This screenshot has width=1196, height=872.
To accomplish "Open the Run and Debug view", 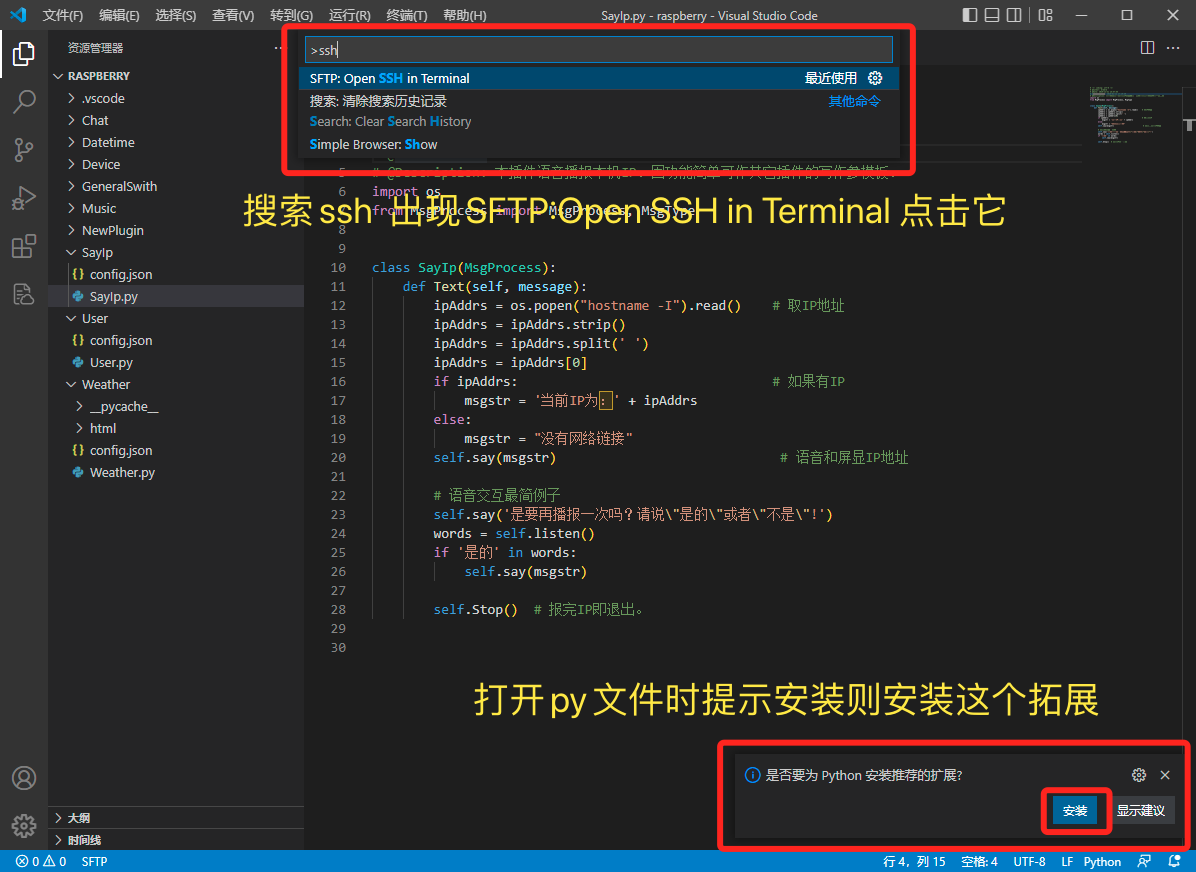I will click(x=24, y=198).
